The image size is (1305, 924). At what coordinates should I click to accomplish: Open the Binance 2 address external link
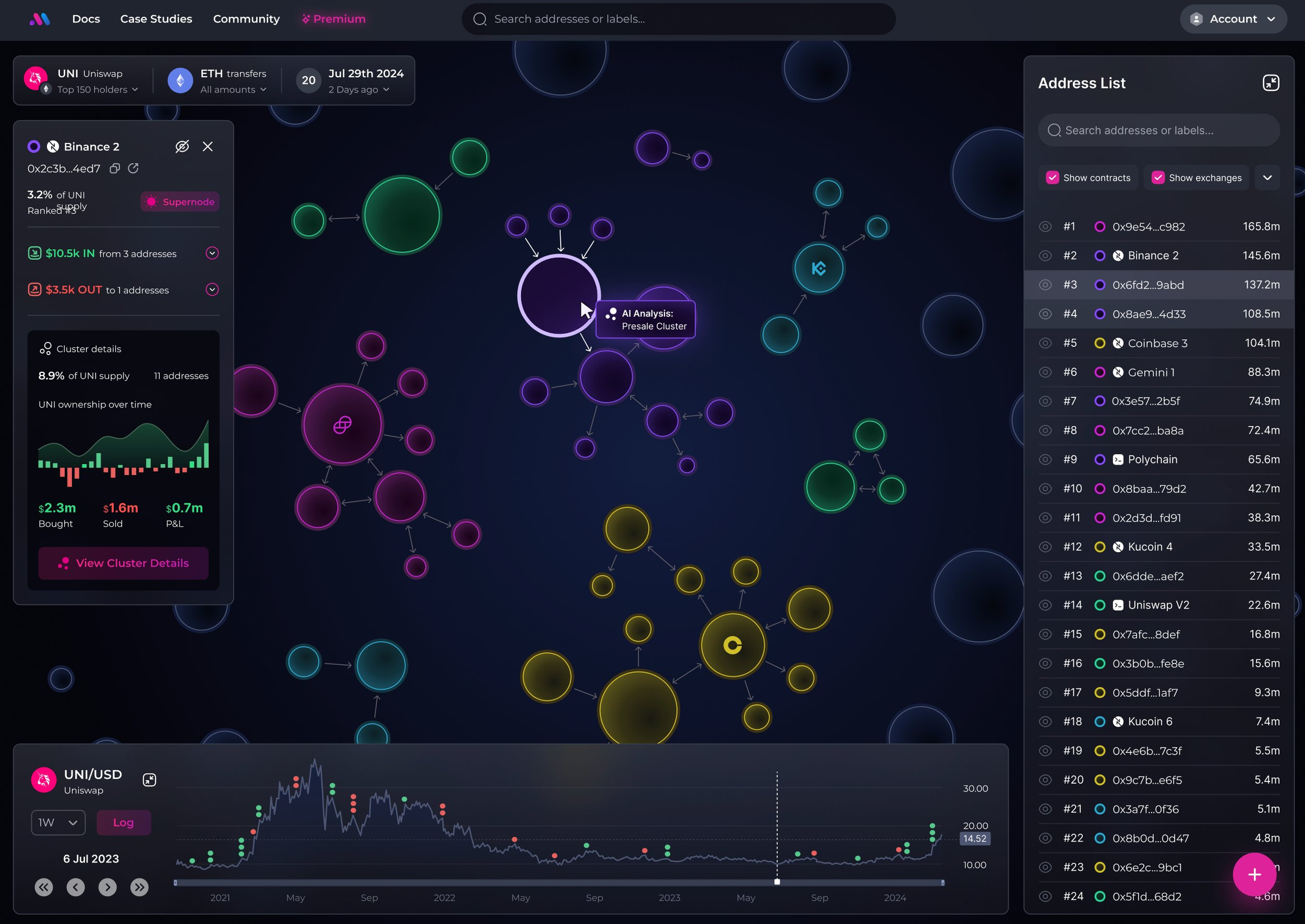134,168
